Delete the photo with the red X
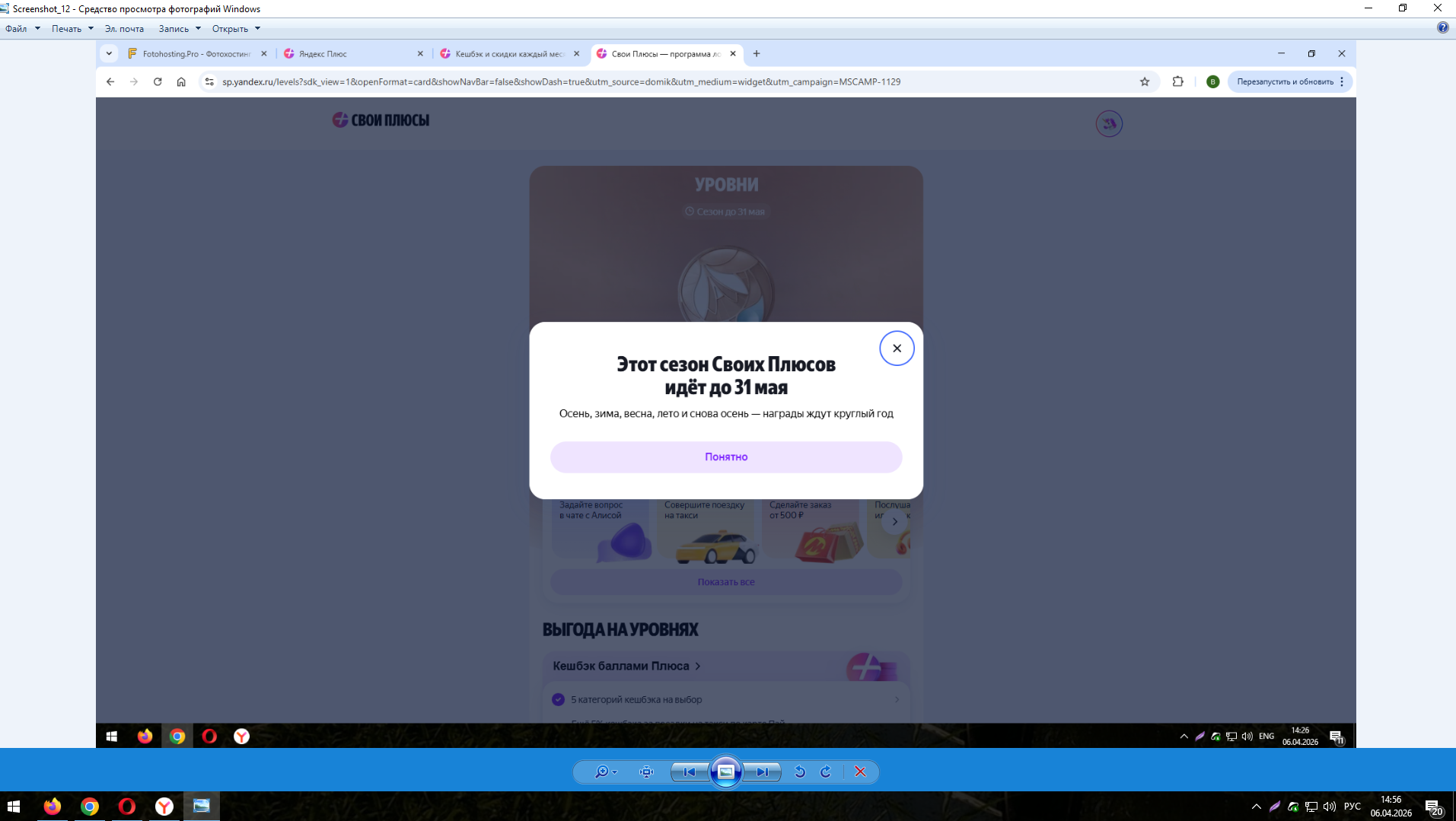The image size is (1456, 821). point(860,772)
